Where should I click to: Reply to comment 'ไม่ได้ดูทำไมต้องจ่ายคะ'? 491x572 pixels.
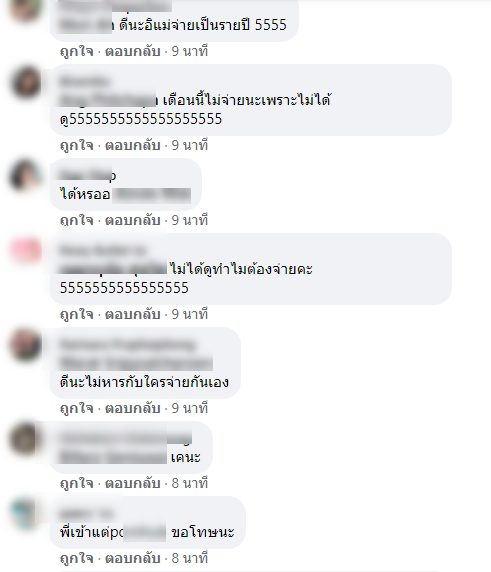tap(133, 314)
